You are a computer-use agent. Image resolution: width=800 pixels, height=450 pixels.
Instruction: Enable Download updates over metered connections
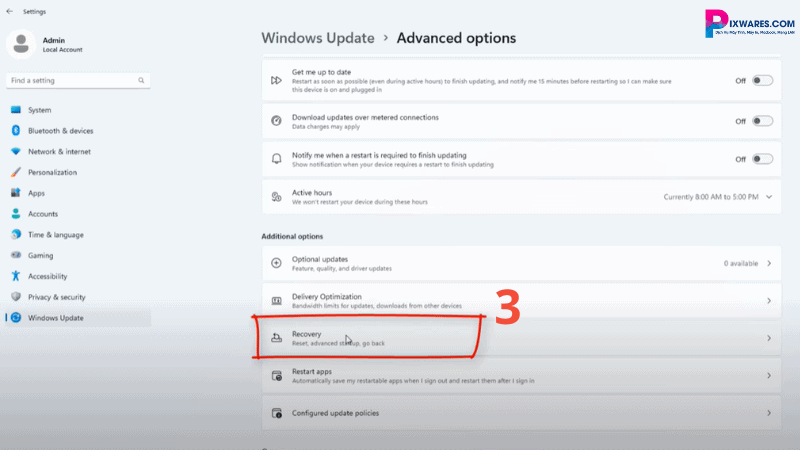(762, 121)
